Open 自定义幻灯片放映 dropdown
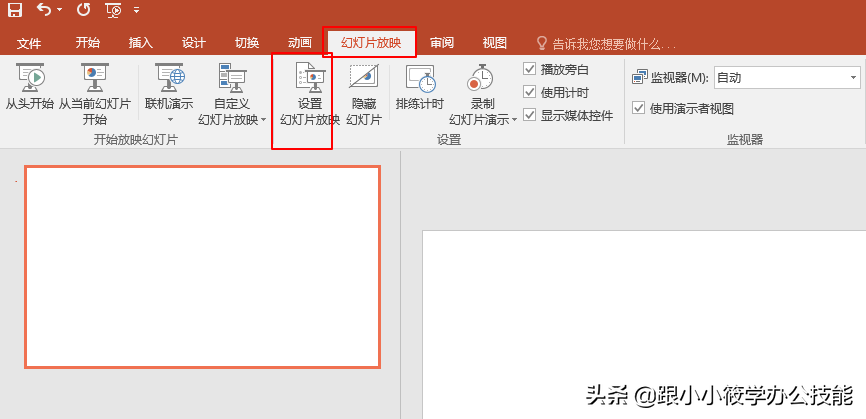This screenshot has width=866, height=419. tap(263, 120)
